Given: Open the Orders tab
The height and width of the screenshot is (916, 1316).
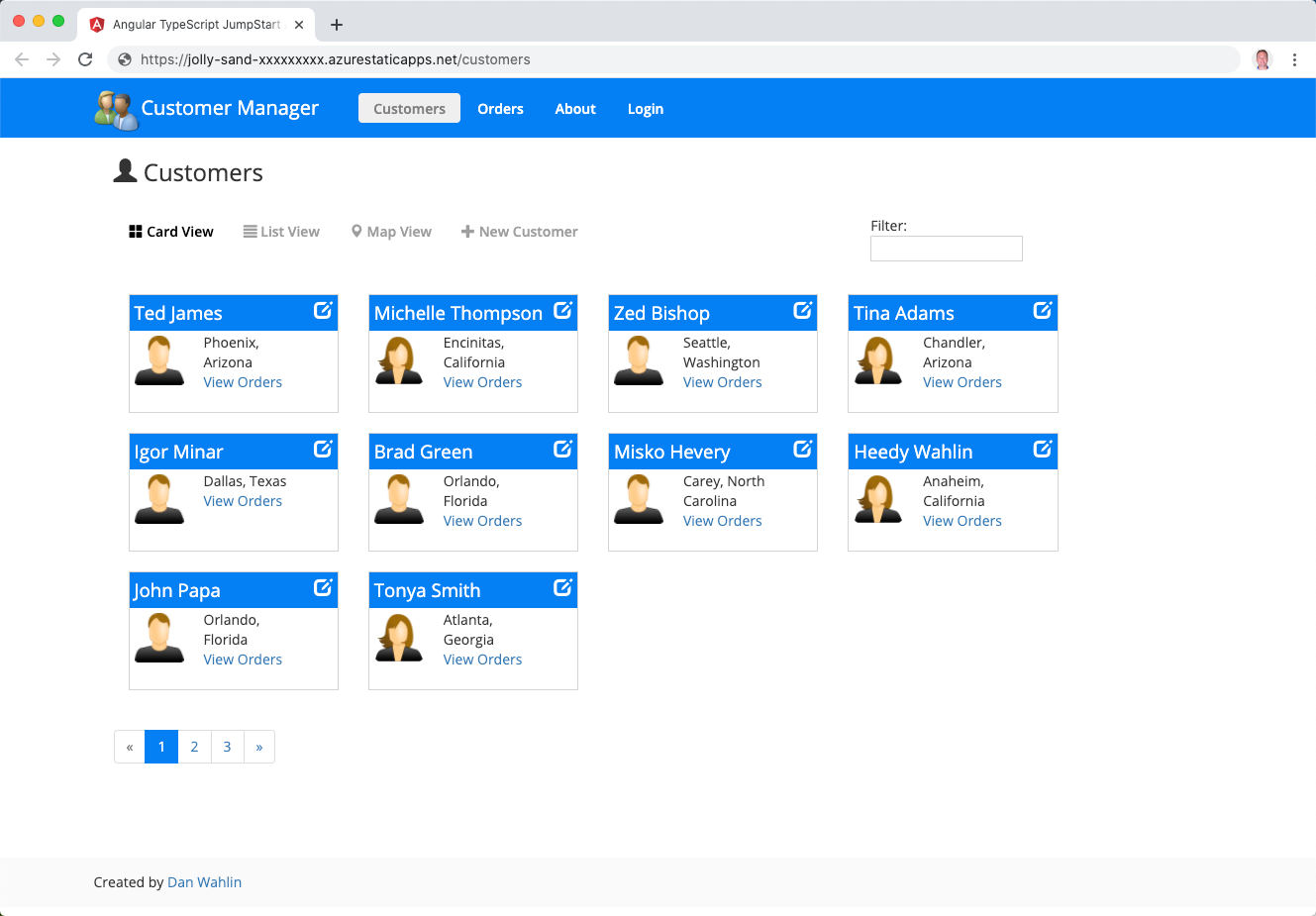Looking at the screenshot, I should tap(500, 108).
